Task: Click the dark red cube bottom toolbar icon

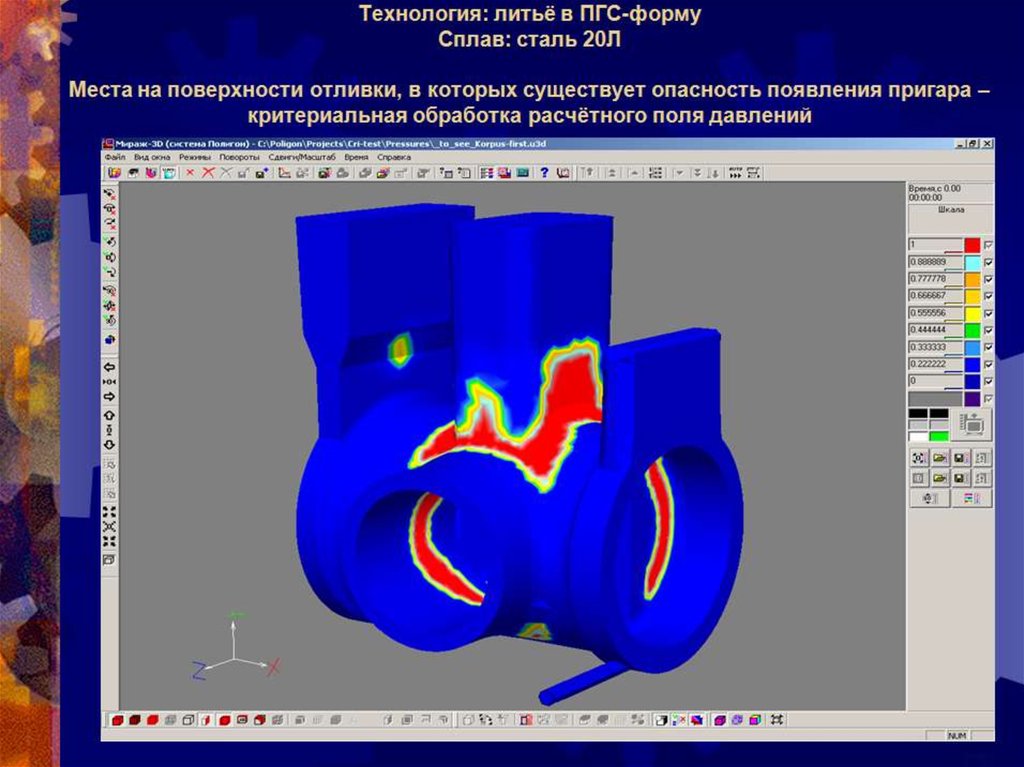Action: [135, 720]
